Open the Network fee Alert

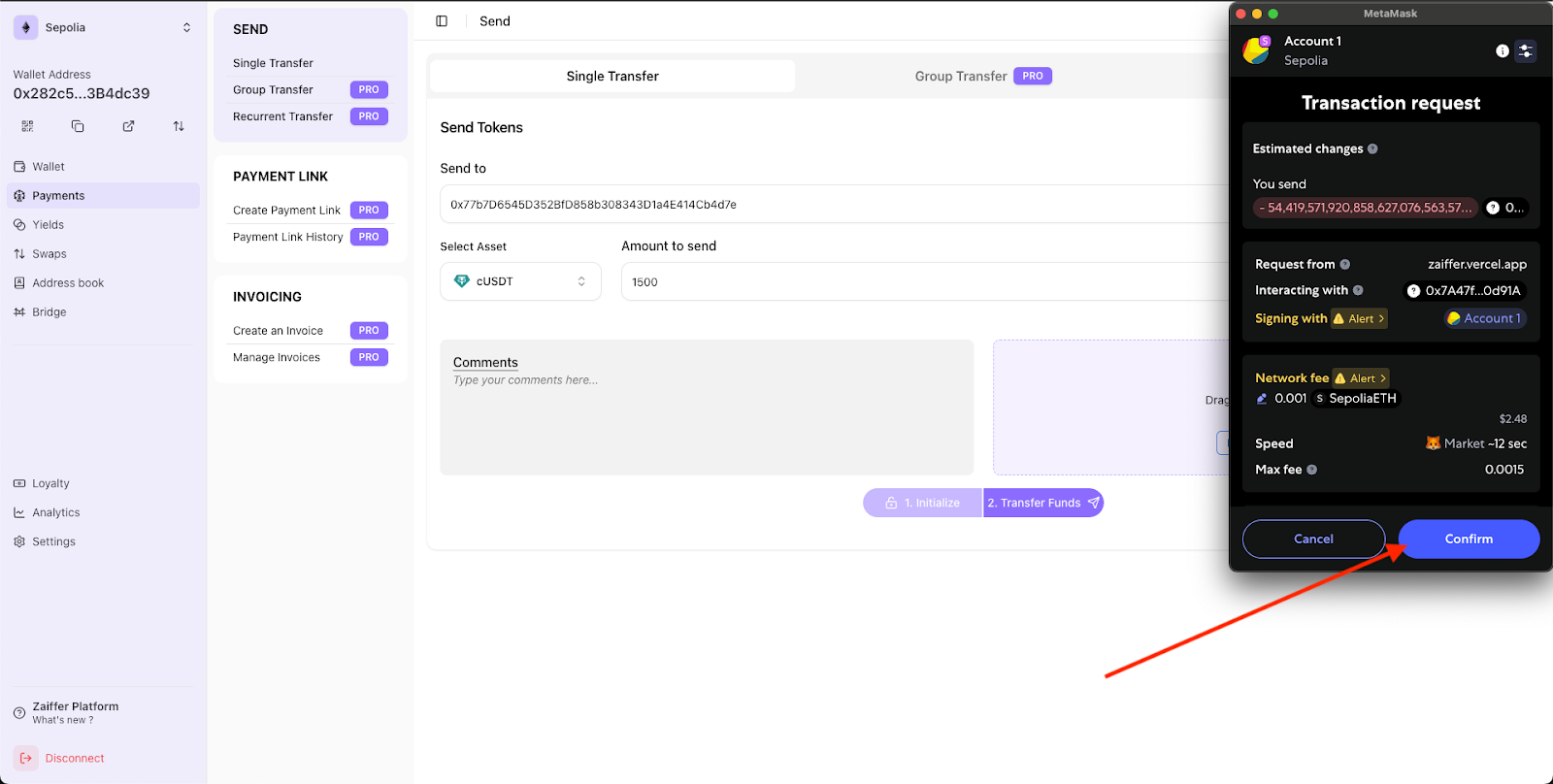pyautogui.click(x=1361, y=378)
